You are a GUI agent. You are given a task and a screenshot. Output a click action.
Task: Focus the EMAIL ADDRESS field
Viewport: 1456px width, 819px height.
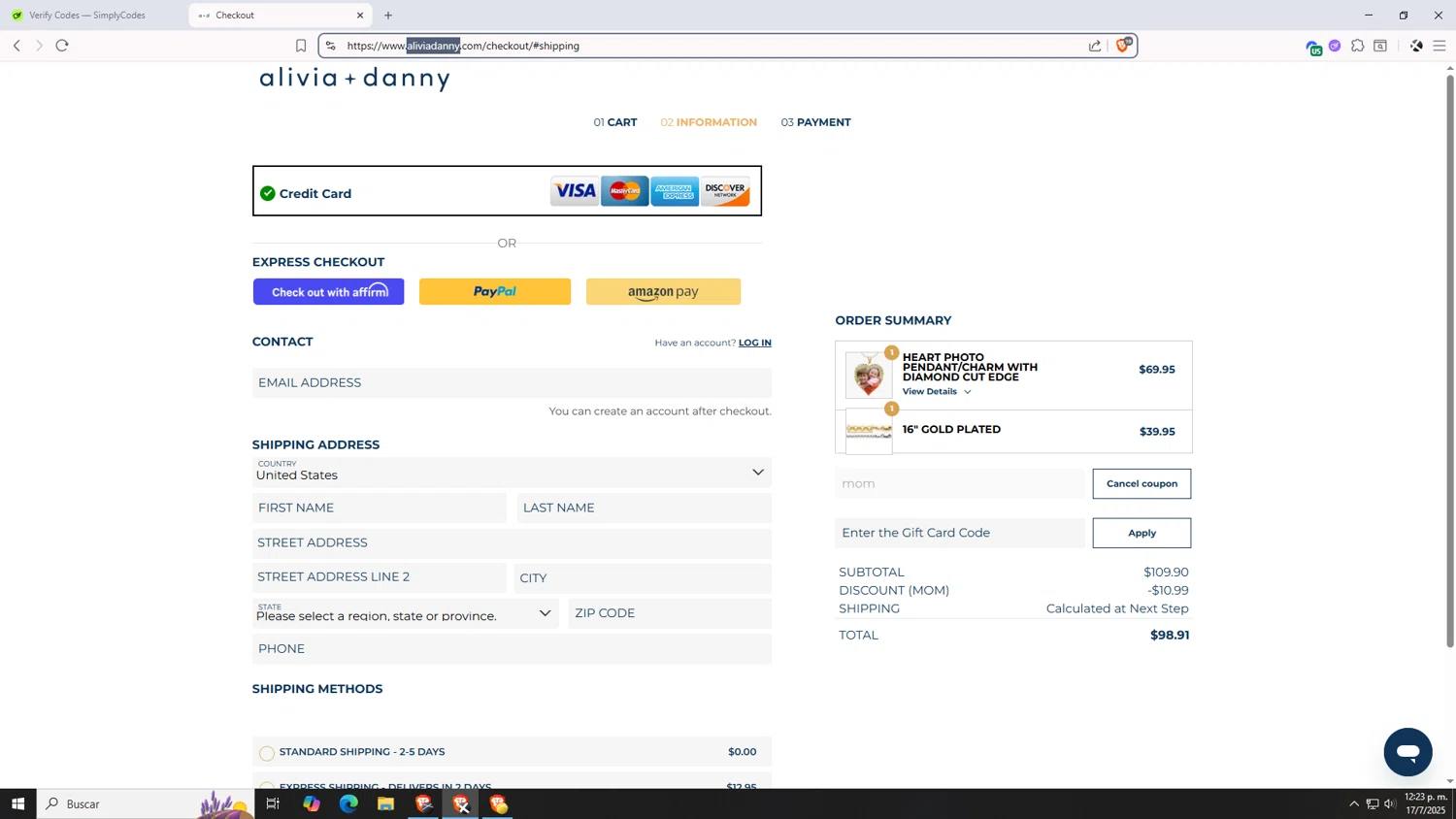(x=512, y=382)
